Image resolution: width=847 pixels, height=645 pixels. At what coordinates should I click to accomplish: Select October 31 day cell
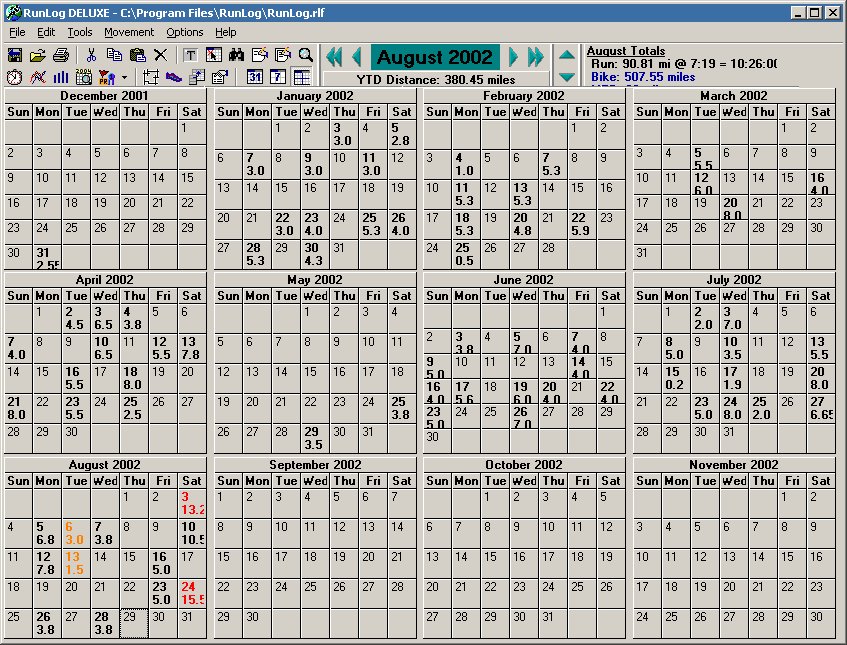point(553,623)
